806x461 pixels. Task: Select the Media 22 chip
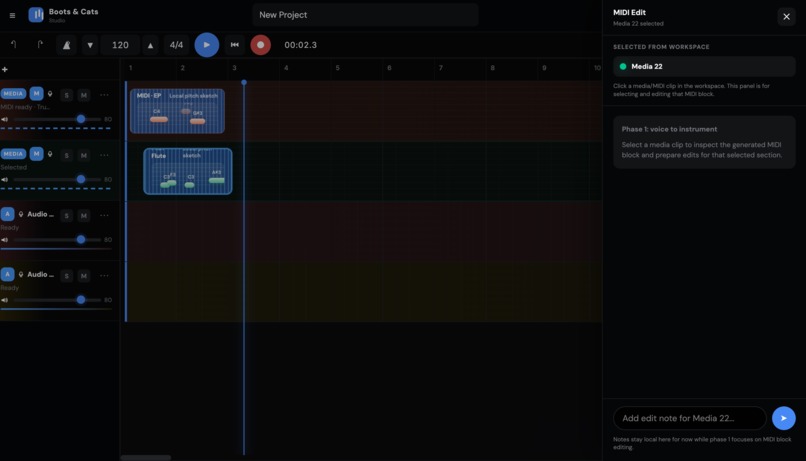704,66
